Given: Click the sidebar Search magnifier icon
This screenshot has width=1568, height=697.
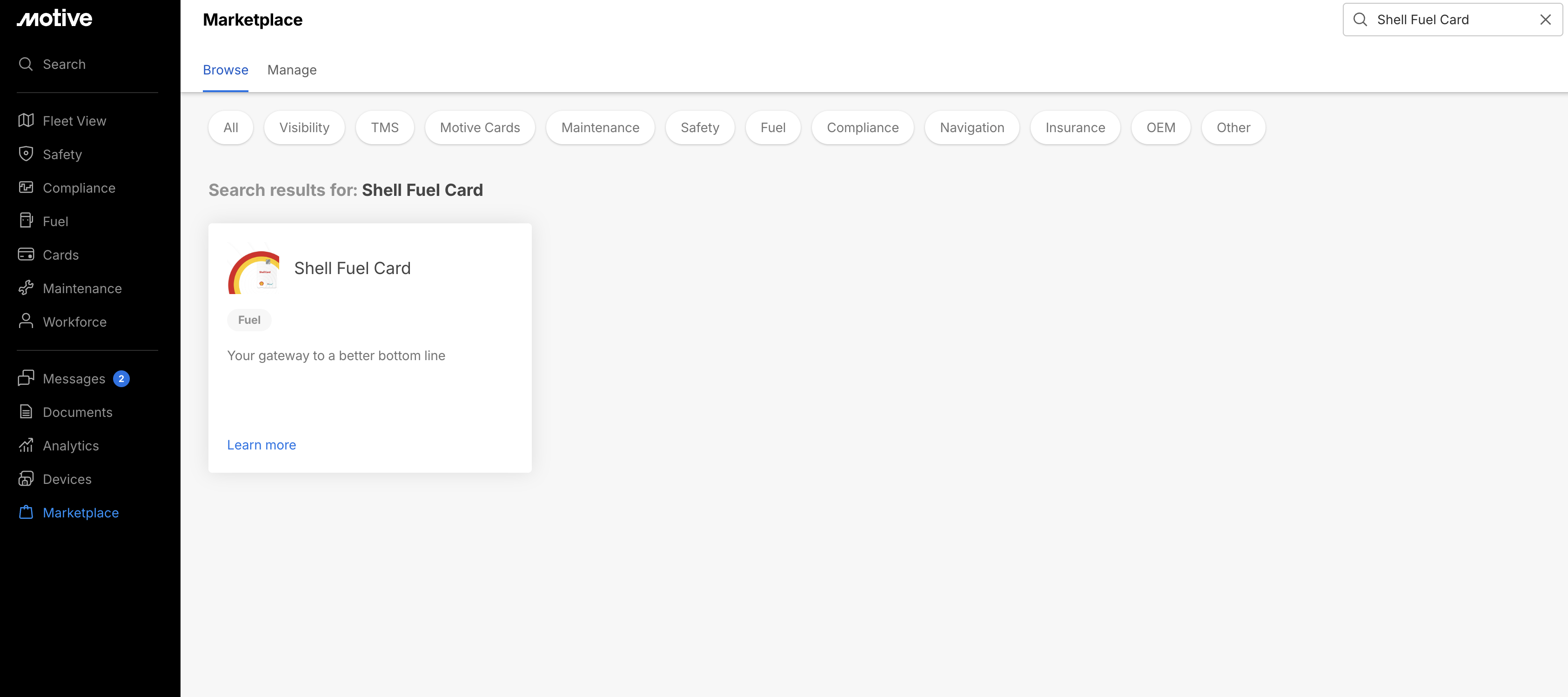Looking at the screenshot, I should pyautogui.click(x=26, y=64).
